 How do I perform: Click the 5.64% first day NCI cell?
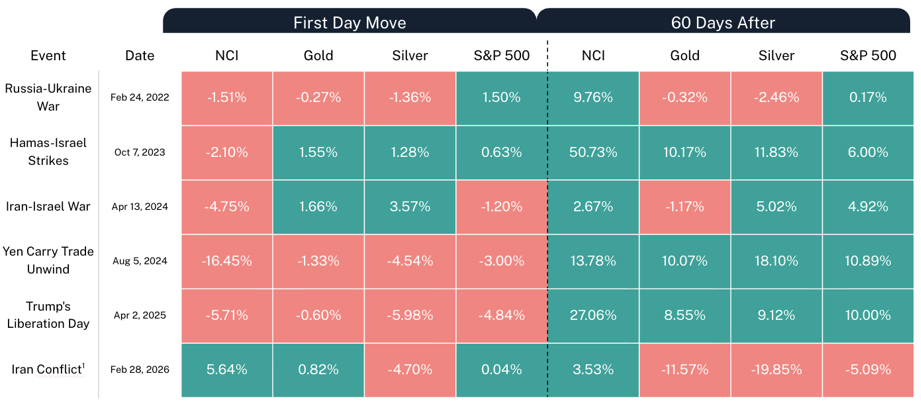click(226, 370)
